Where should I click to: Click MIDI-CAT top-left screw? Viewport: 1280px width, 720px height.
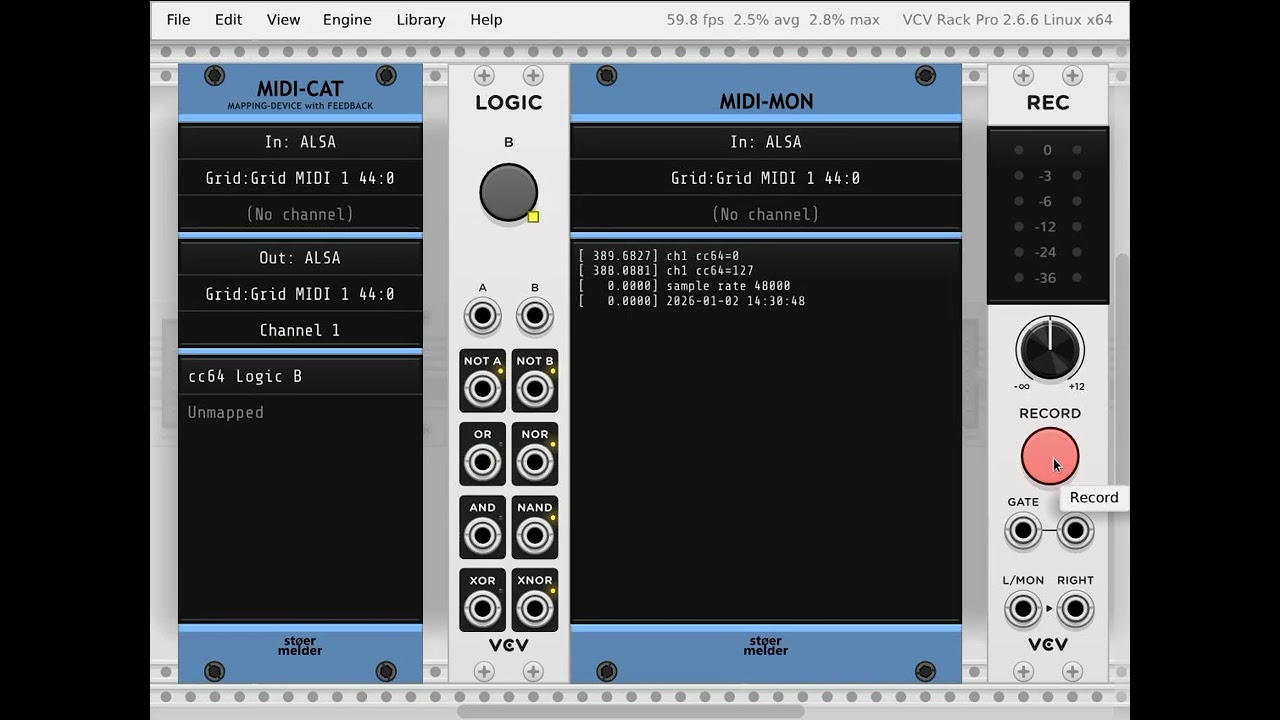pos(214,75)
